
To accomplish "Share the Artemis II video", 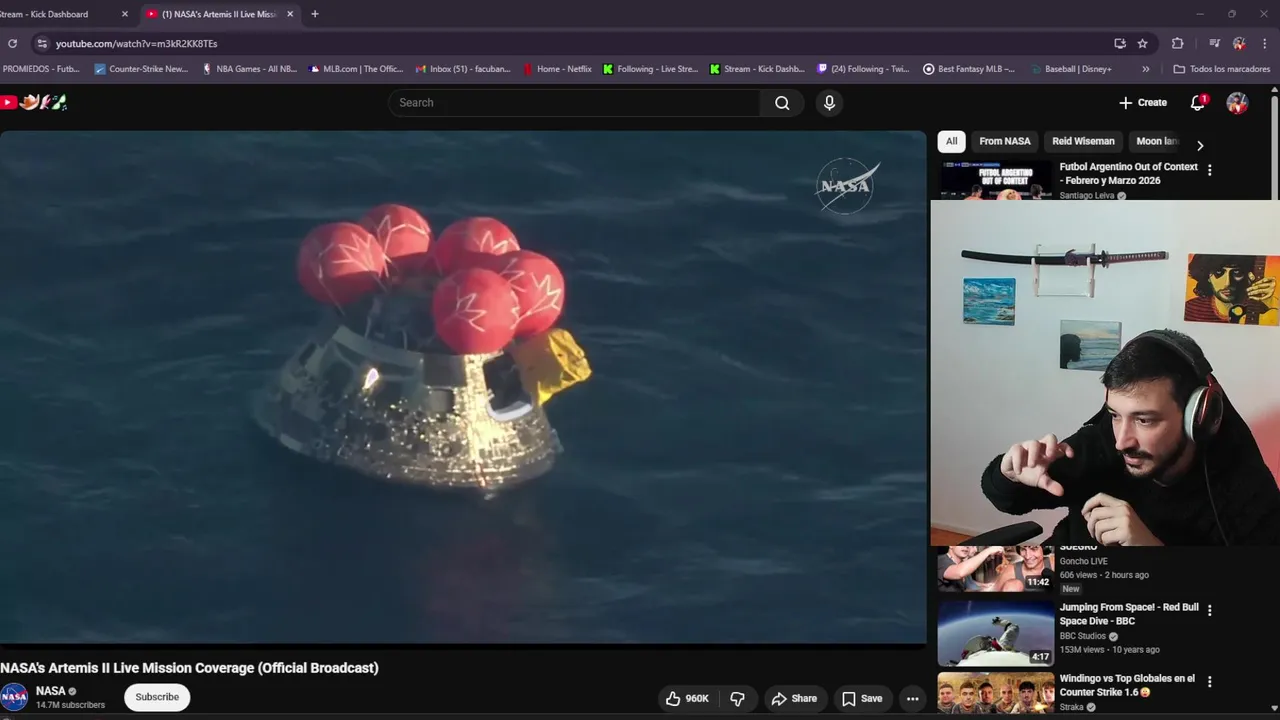I will 794,698.
